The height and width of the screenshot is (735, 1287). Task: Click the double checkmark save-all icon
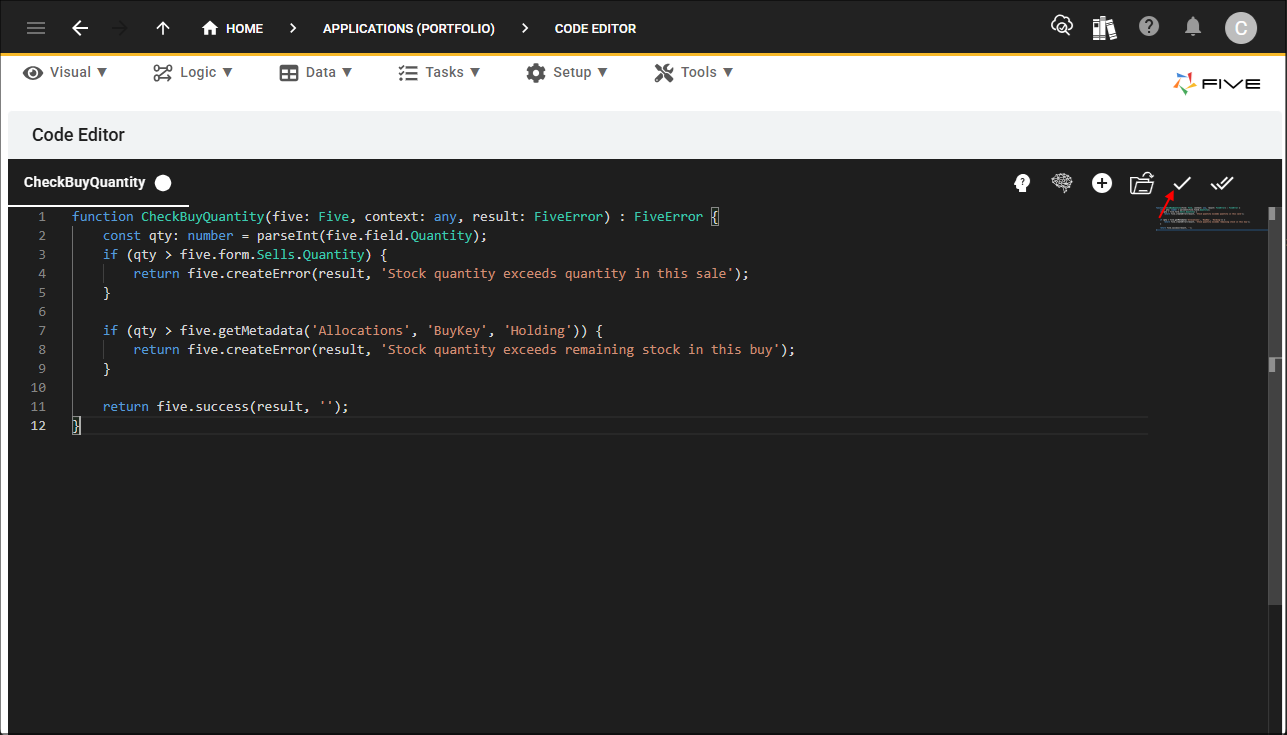point(1222,183)
